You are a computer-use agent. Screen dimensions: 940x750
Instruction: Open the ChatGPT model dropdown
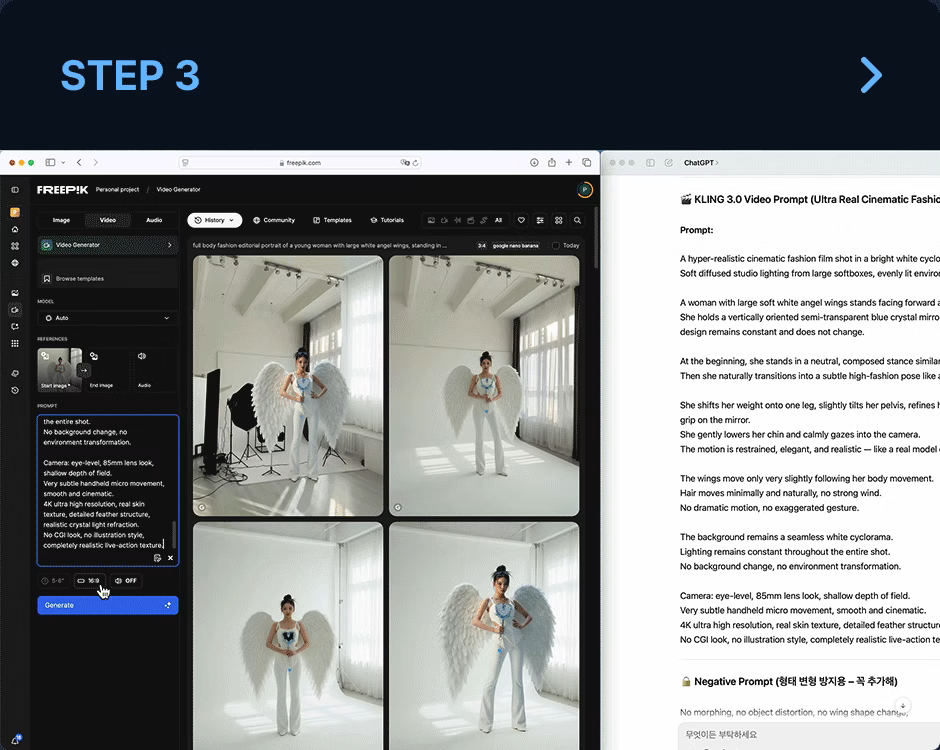[x=701, y=162]
